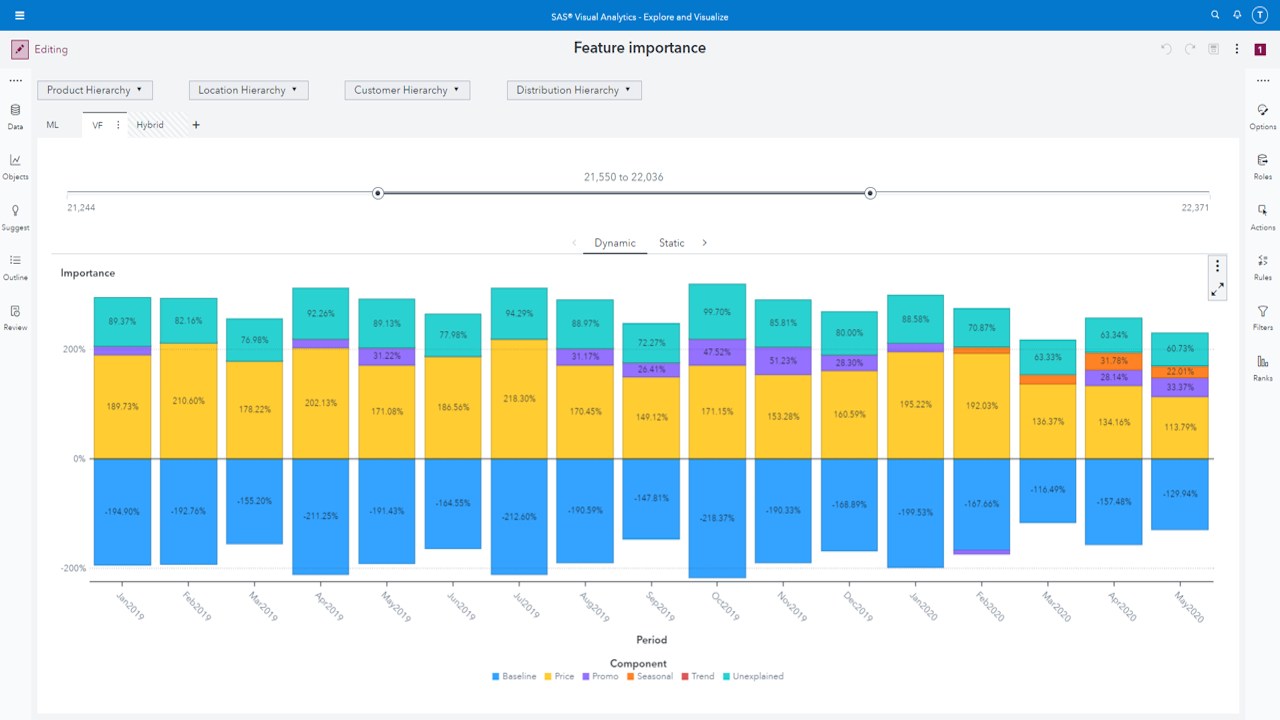
Task: Open the Actions pane
Action: (1263, 217)
